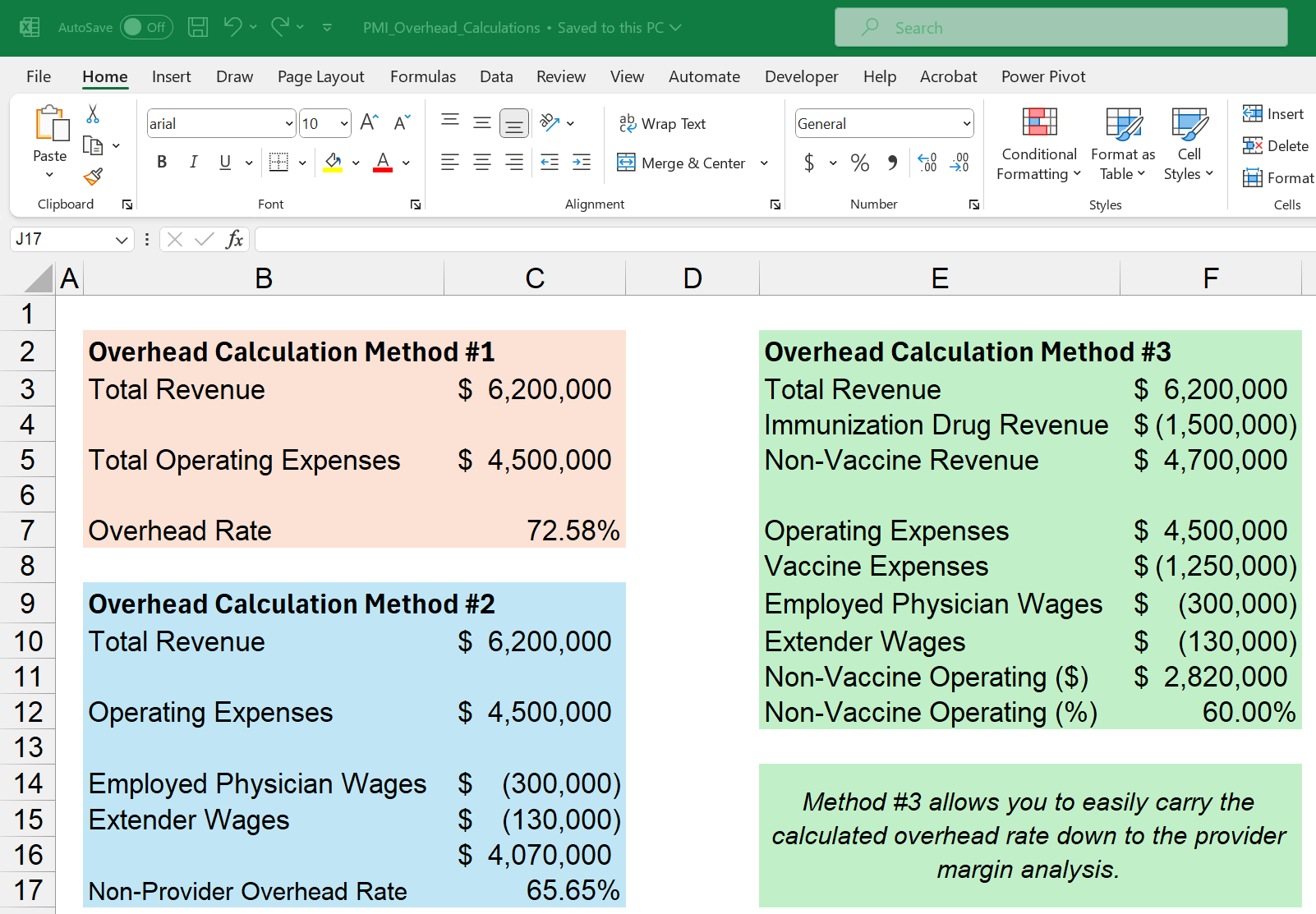The image size is (1316, 914).
Task: Toggle bold formatting
Action: [x=161, y=162]
